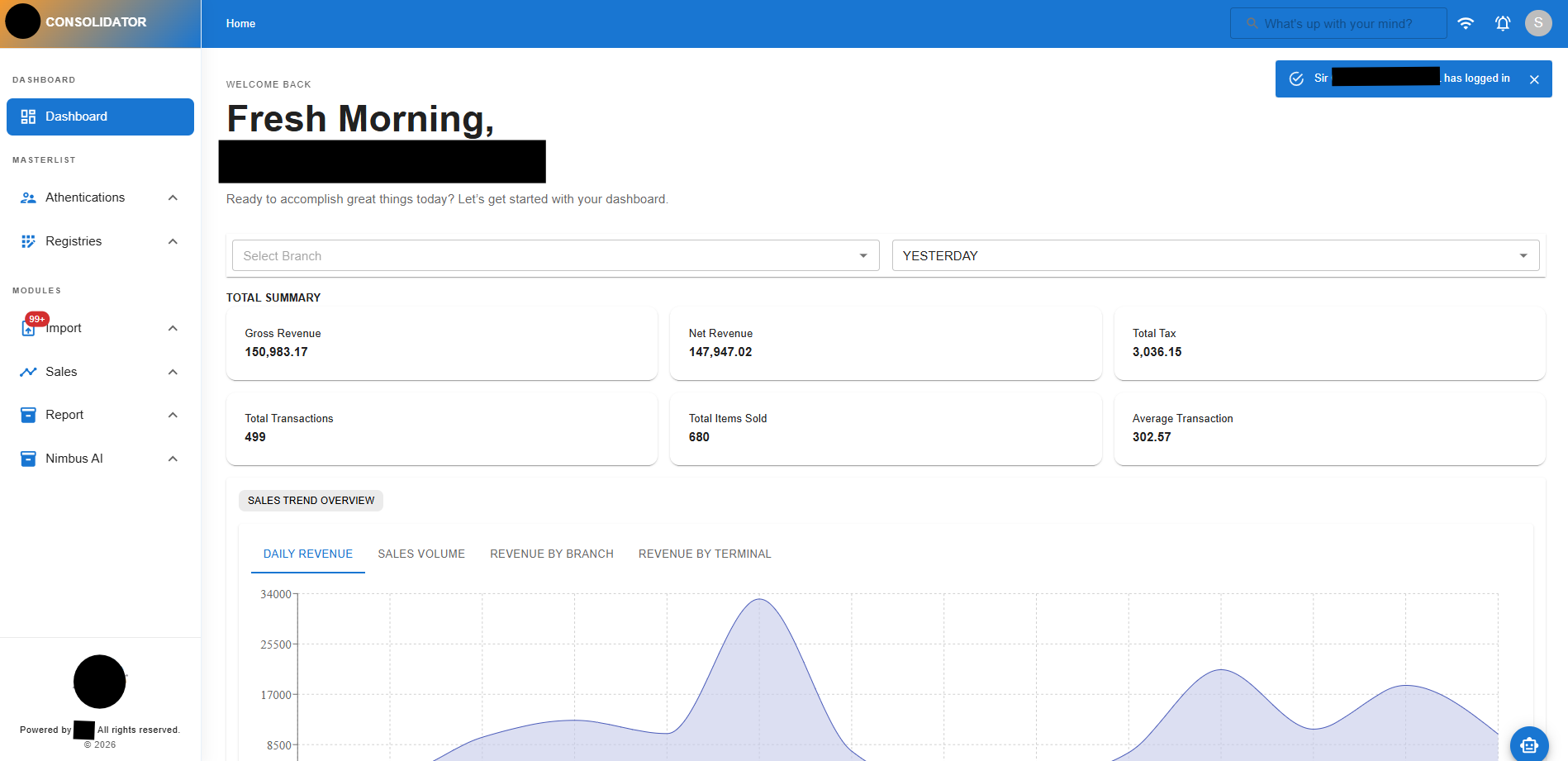Click the Athentications users icon

(28, 197)
